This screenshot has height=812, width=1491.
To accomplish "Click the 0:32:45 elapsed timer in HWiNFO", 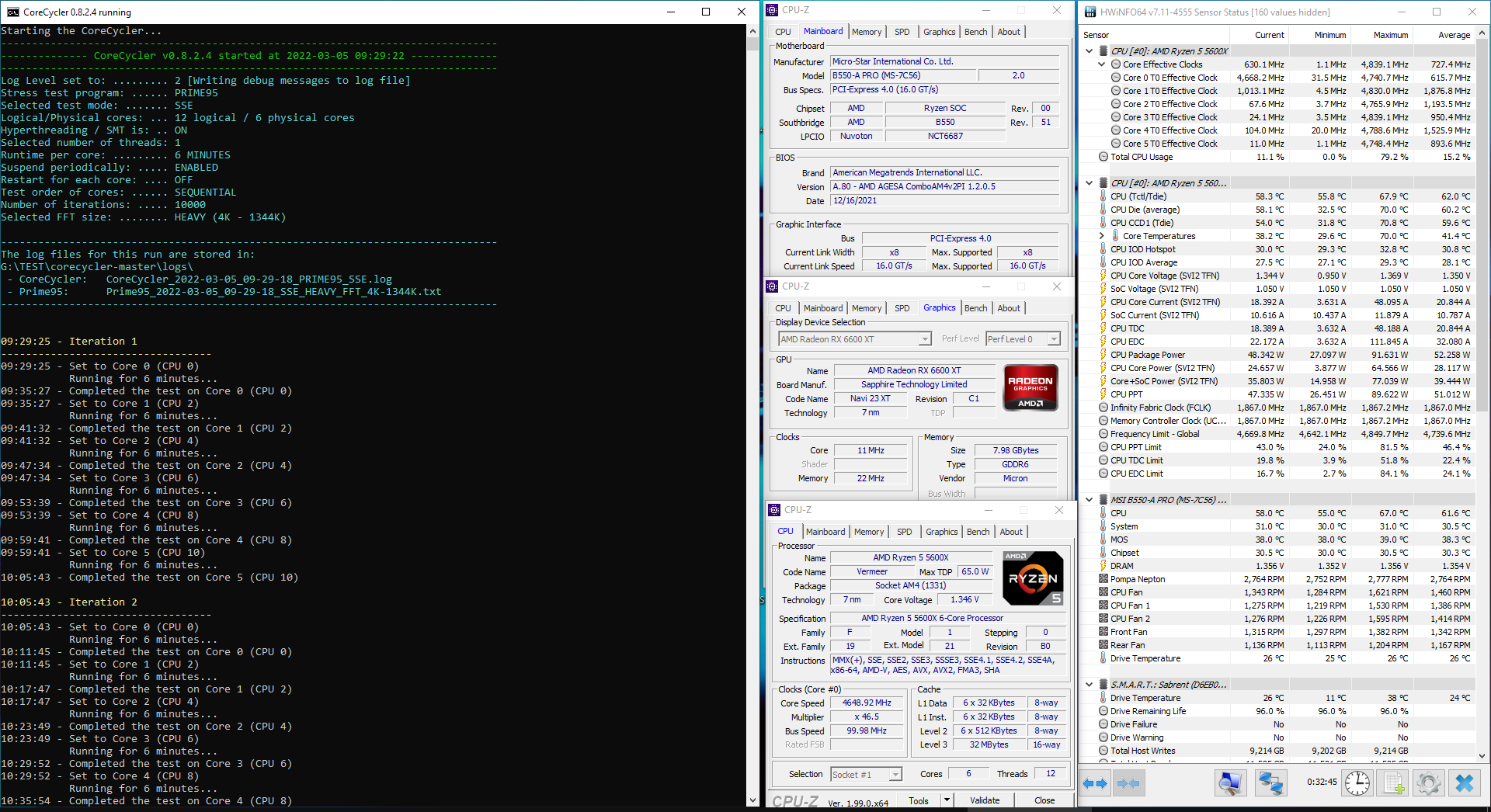I will [1321, 783].
